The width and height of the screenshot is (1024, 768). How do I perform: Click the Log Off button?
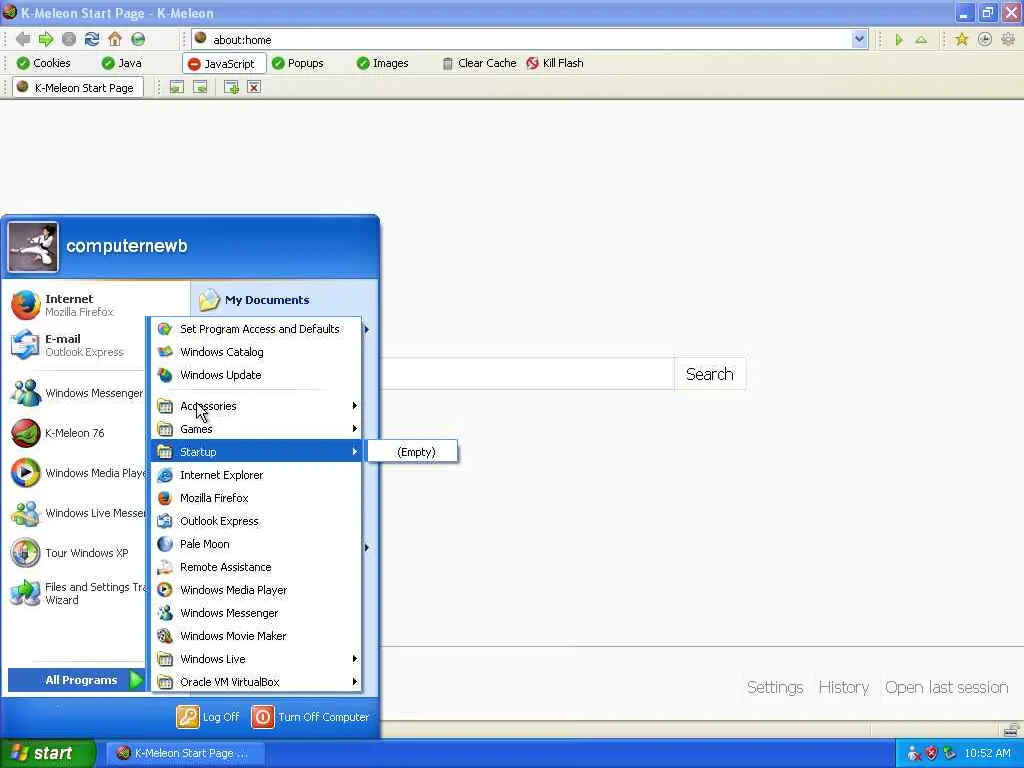[x=208, y=717]
